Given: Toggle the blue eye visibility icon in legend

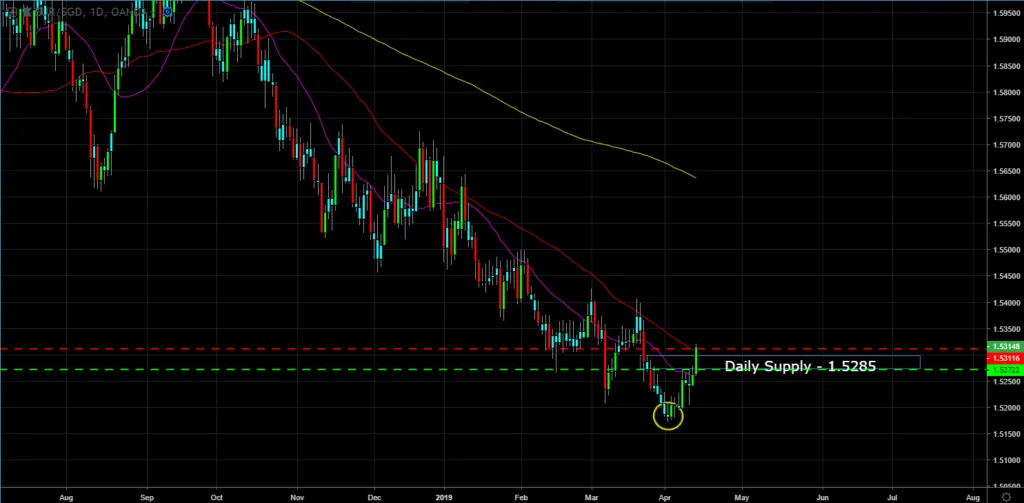Looking at the screenshot, I should (168, 11).
